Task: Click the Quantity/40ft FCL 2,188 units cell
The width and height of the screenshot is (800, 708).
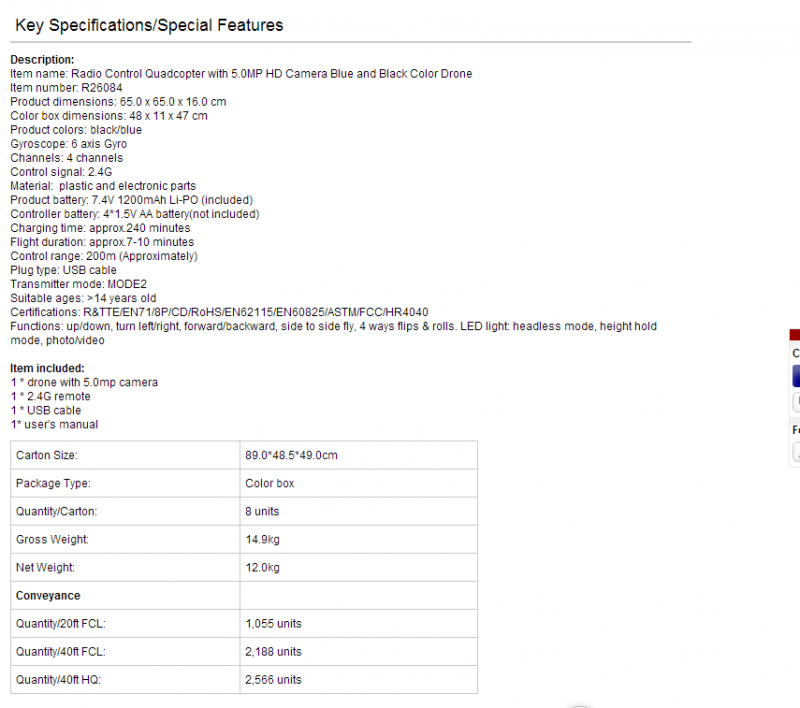Action: click(x=359, y=651)
